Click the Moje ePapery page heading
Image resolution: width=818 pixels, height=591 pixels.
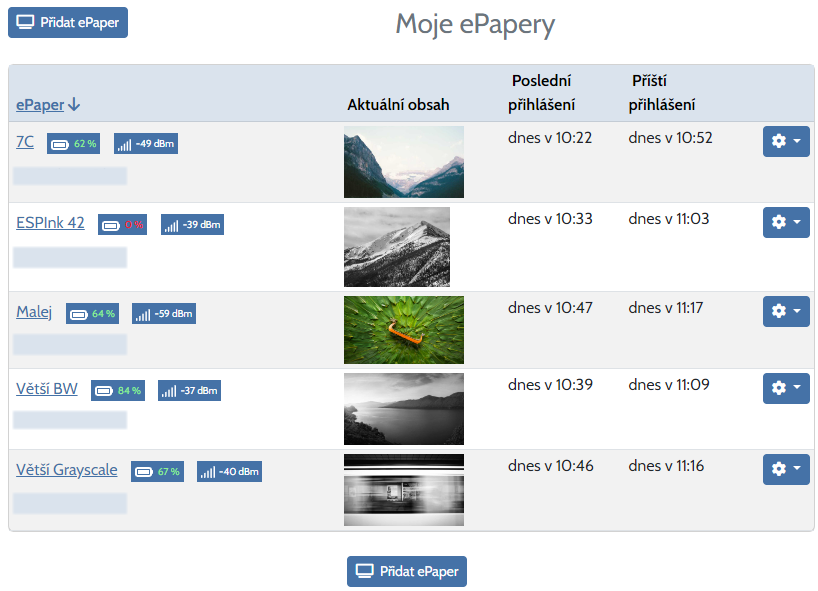(475, 25)
